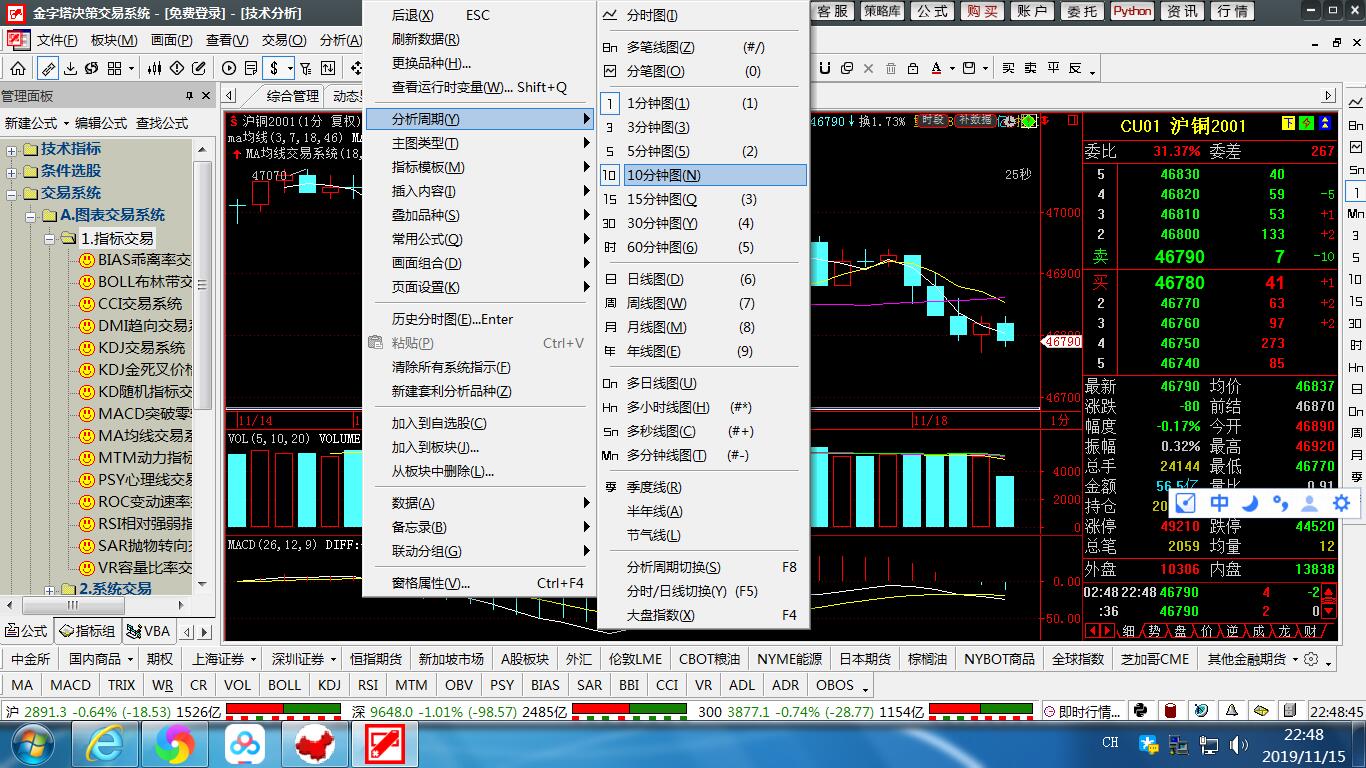The width and height of the screenshot is (1366, 768).
Task: Click the edit note pencil icon
Action: pyautogui.click(x=199, y=68)
